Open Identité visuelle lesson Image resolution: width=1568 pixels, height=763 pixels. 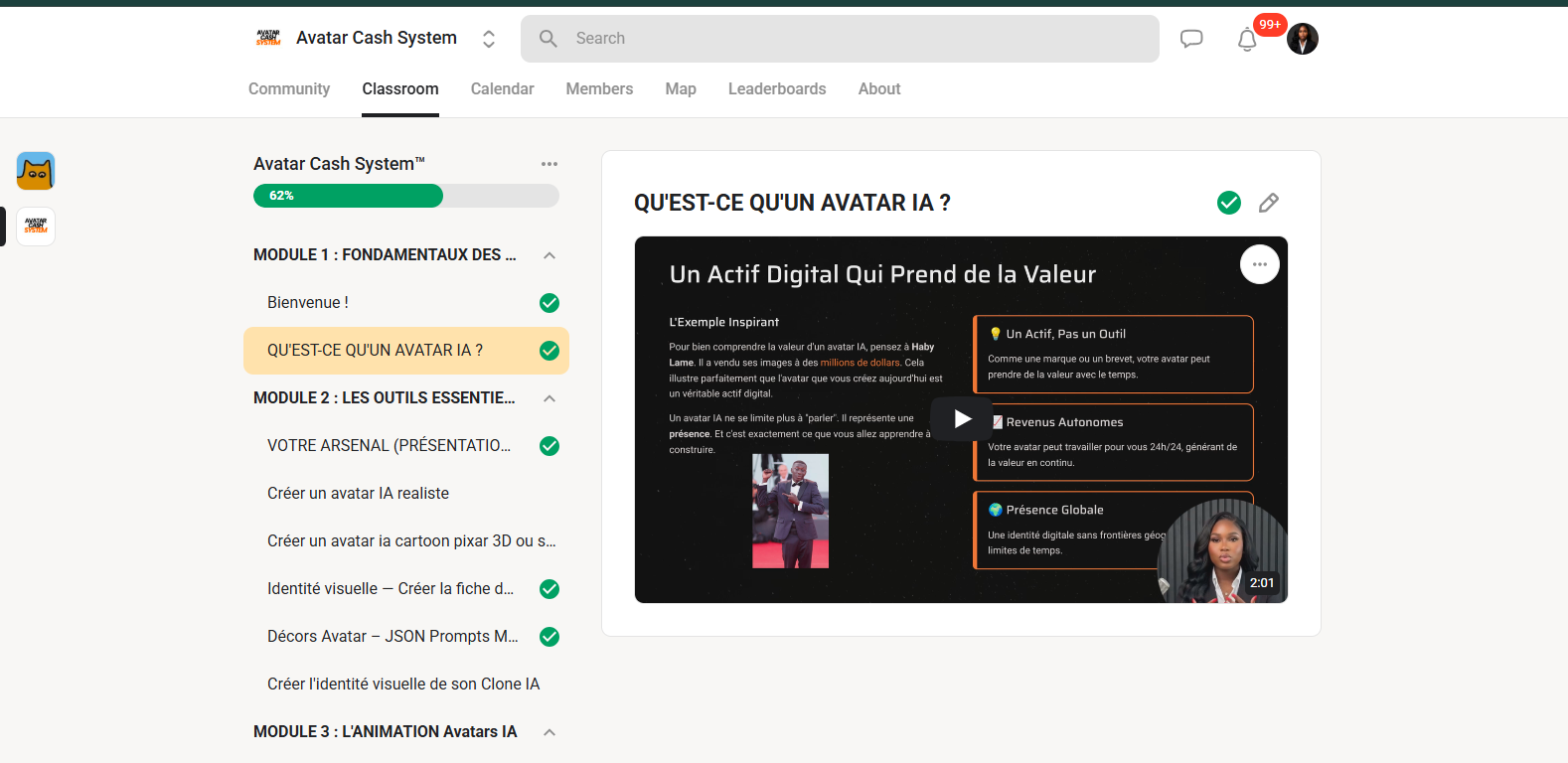(406, 589)
